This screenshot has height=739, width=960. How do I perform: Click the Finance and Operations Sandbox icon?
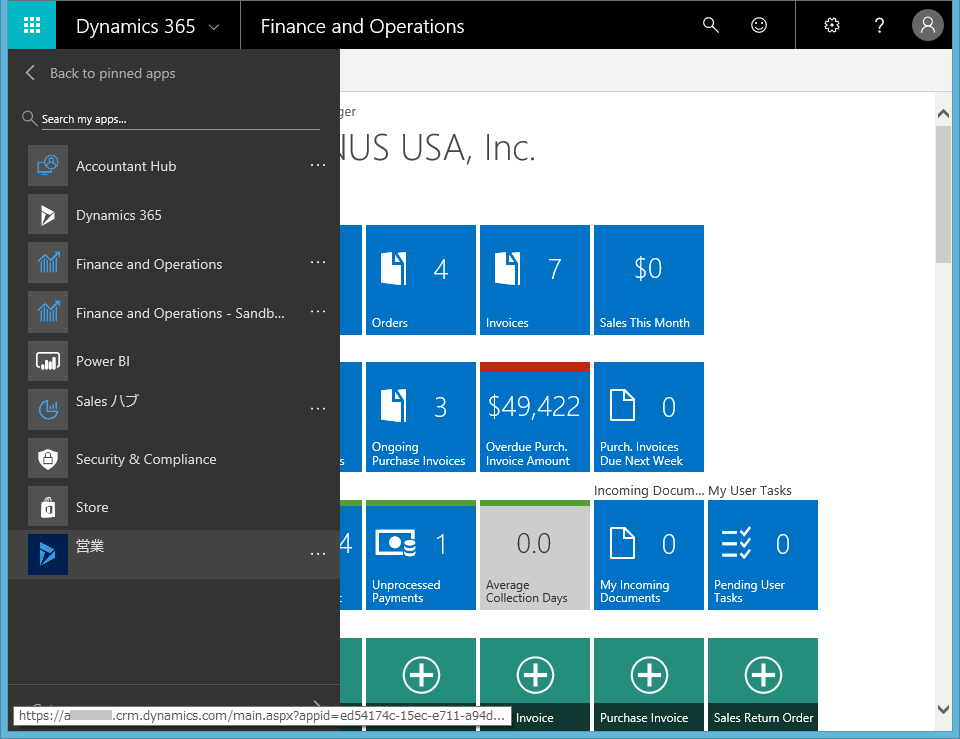(48, 312)
